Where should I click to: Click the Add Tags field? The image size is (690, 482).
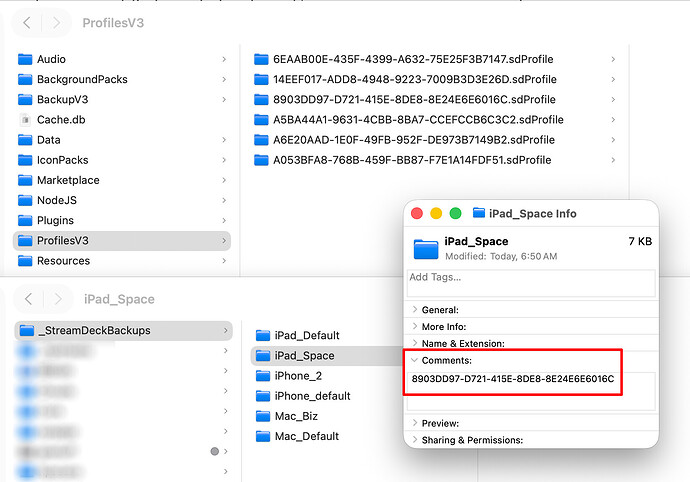pyautogui.click(x=531, y=283)
